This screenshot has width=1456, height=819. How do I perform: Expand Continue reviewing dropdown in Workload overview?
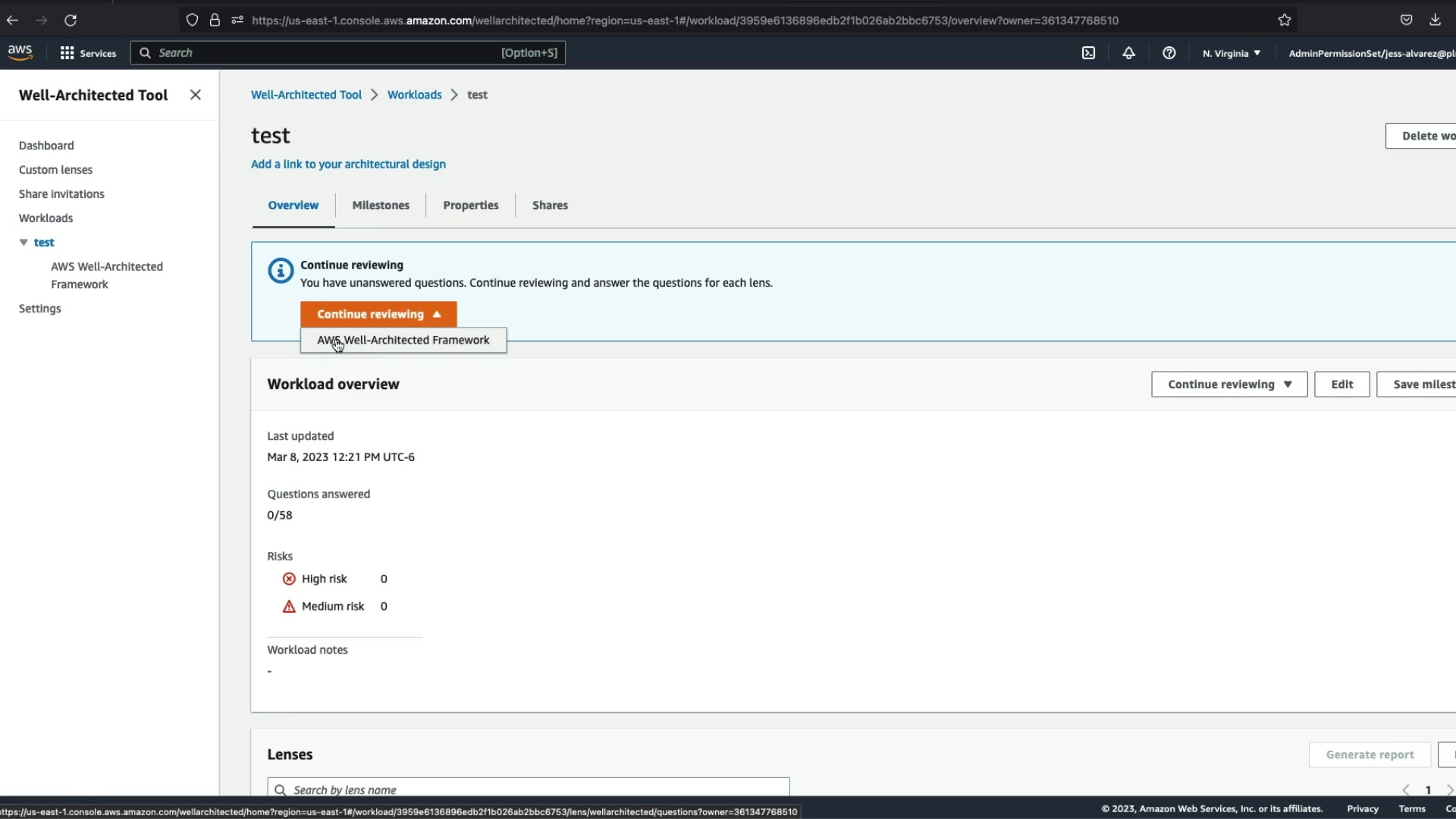point(1228,384)
